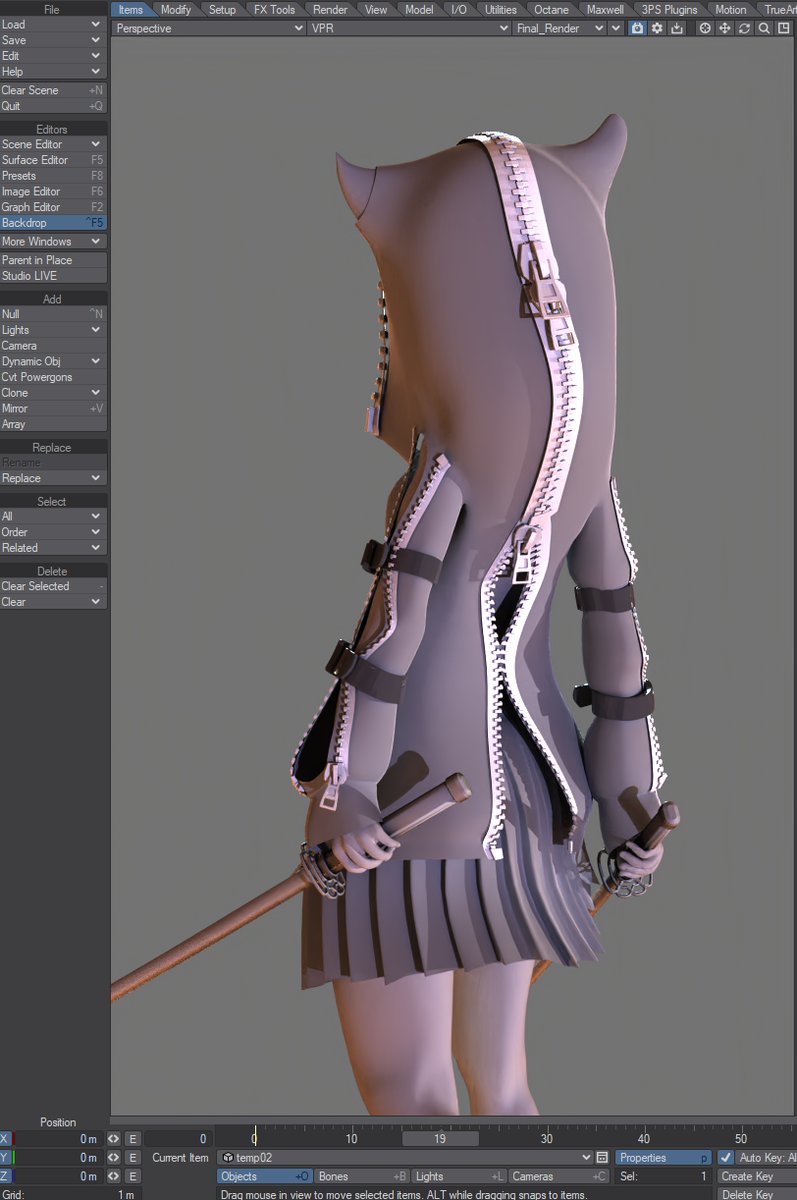Click the Clear Selected button
This screenshot has width=797, height=1200.
53,586
